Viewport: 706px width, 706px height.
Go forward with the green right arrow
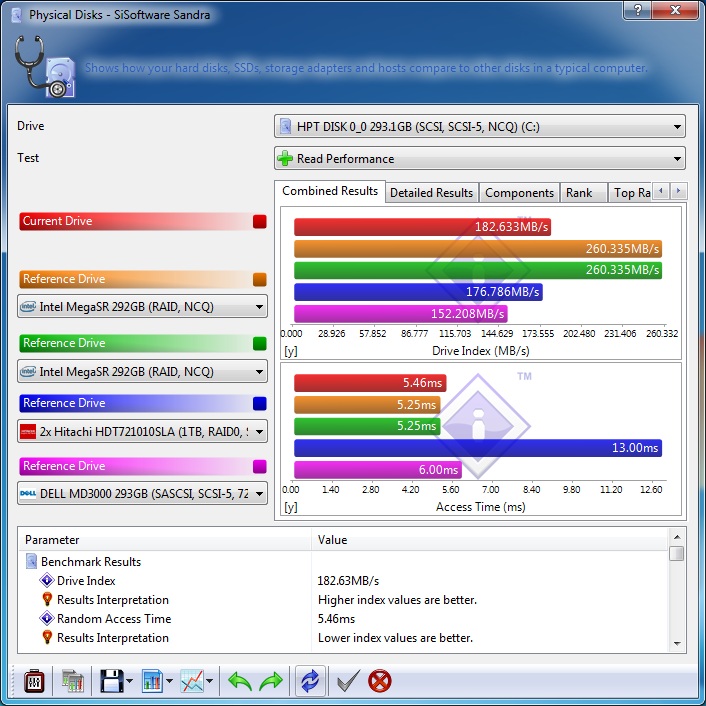tap(271, 681)
